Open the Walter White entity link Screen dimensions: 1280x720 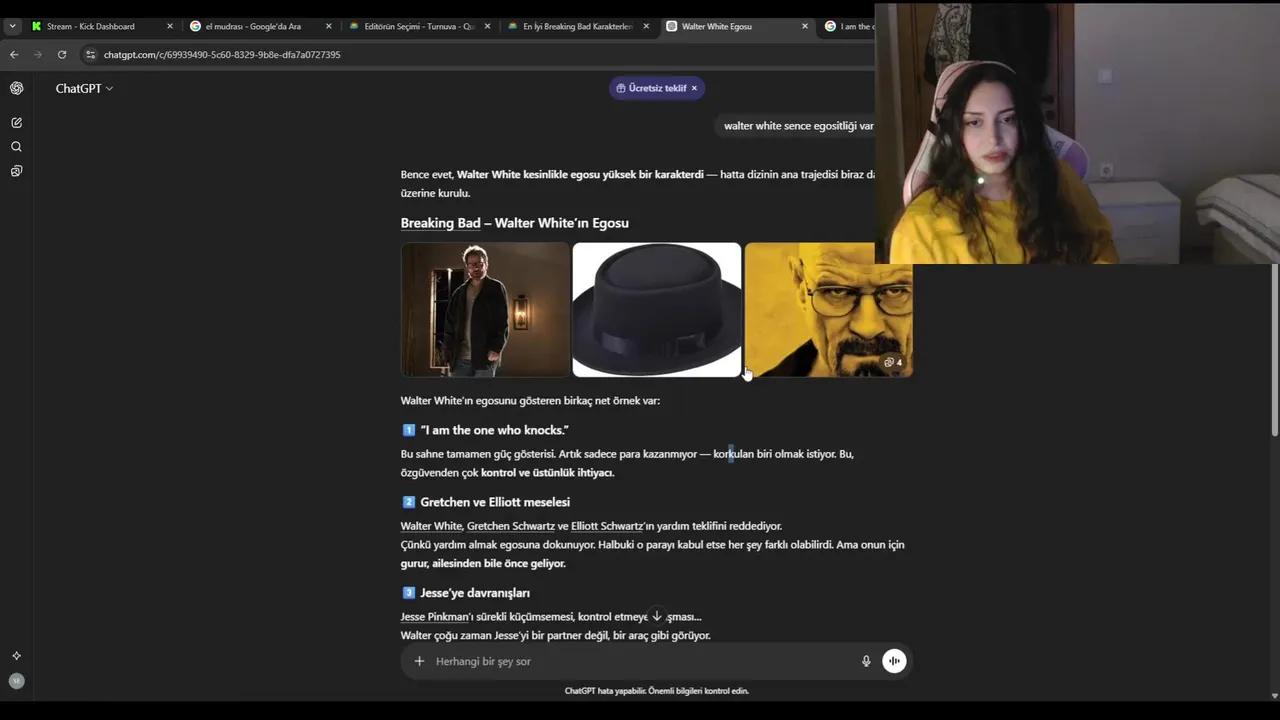click(431, 526)
